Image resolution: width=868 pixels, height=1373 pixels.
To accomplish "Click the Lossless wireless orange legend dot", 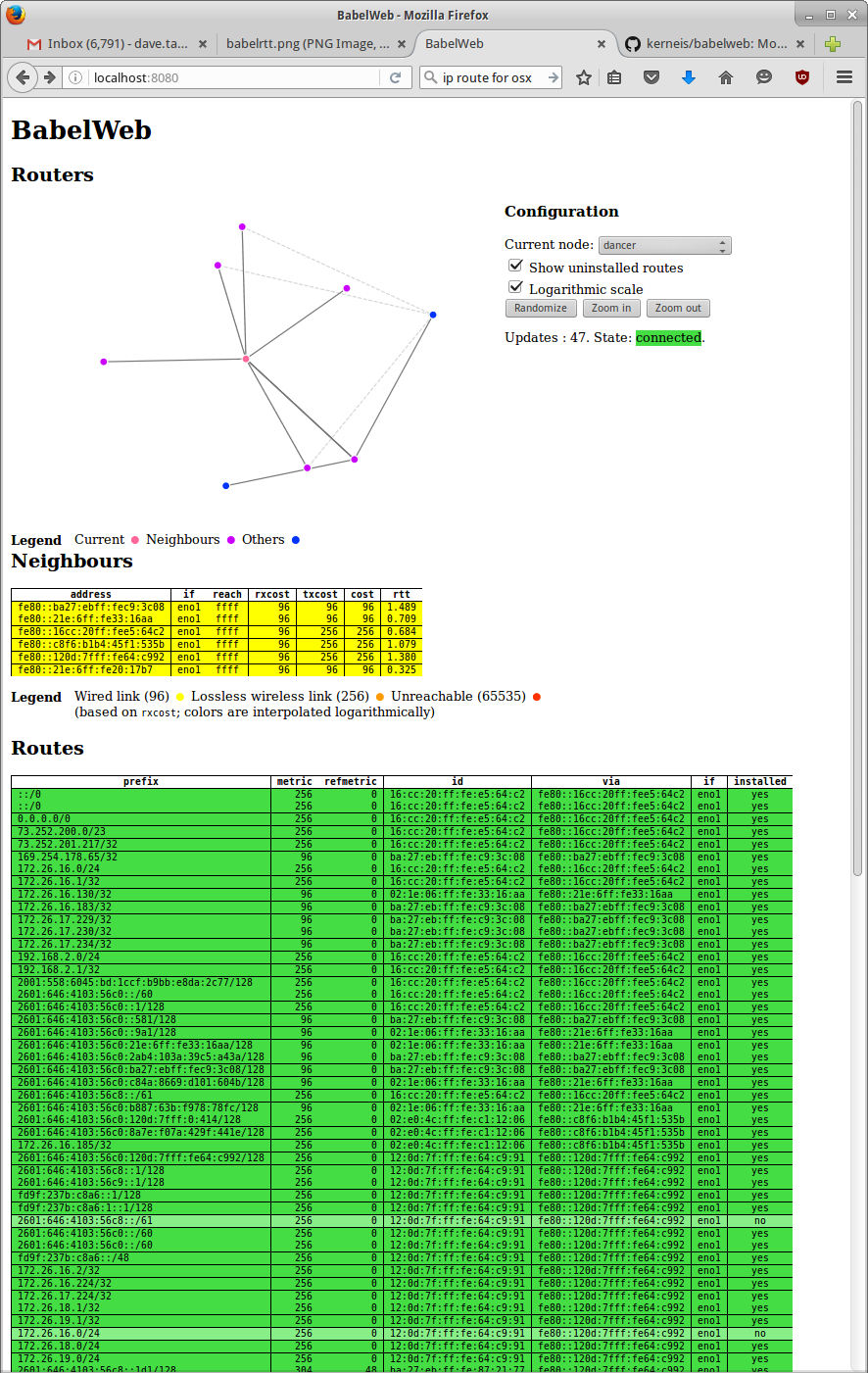I will click(380, 697).
